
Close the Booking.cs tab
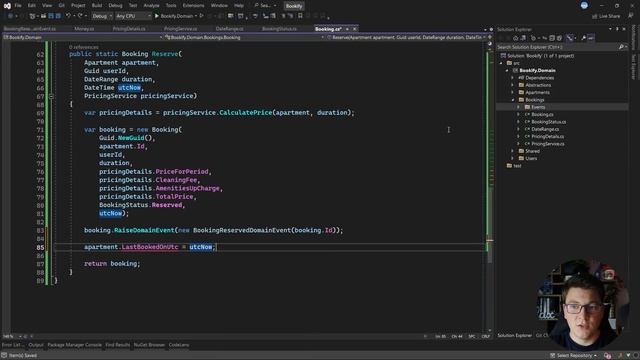pyautogui.click(x=354, y=29)
